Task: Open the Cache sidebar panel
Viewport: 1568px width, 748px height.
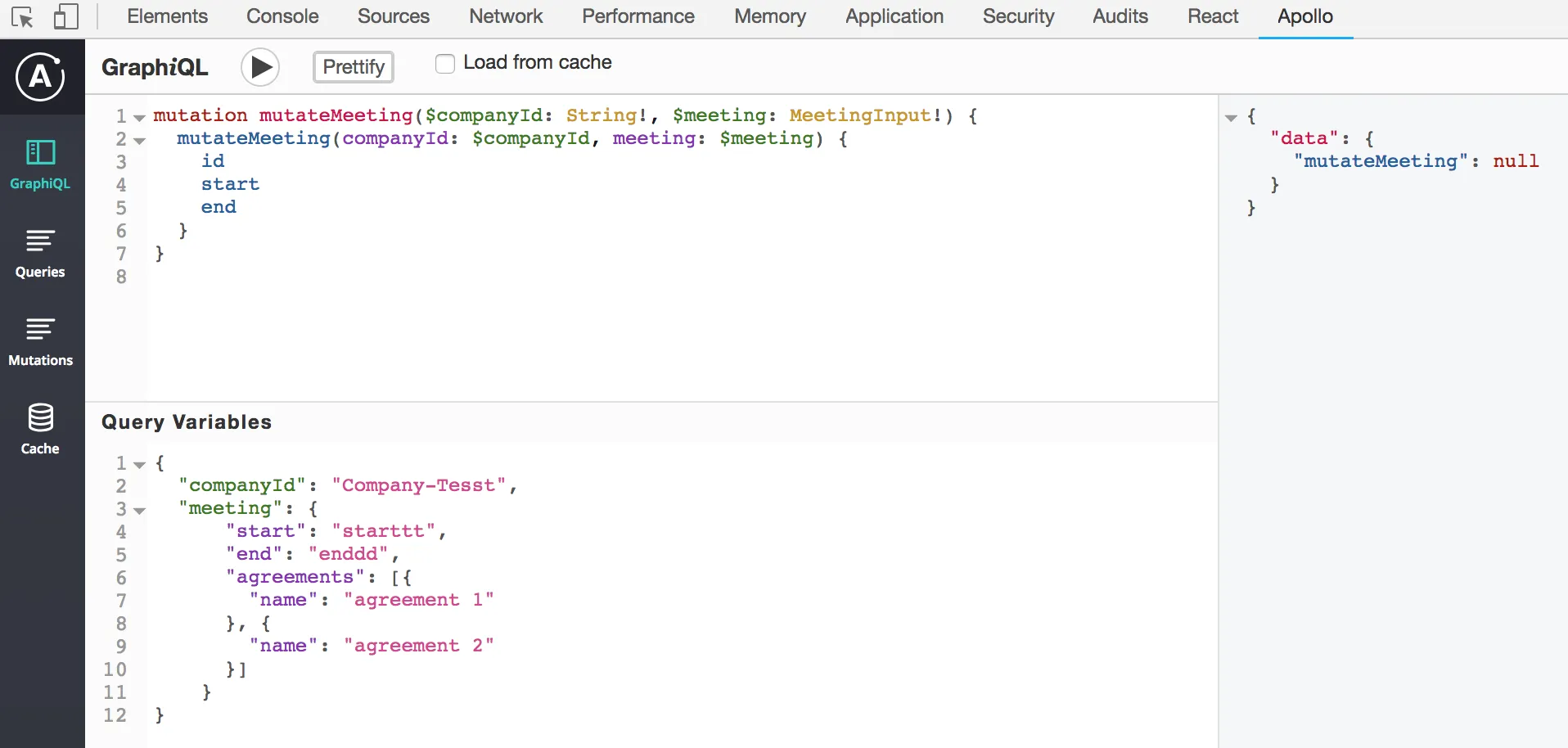Action: click(x=40, y=429)
